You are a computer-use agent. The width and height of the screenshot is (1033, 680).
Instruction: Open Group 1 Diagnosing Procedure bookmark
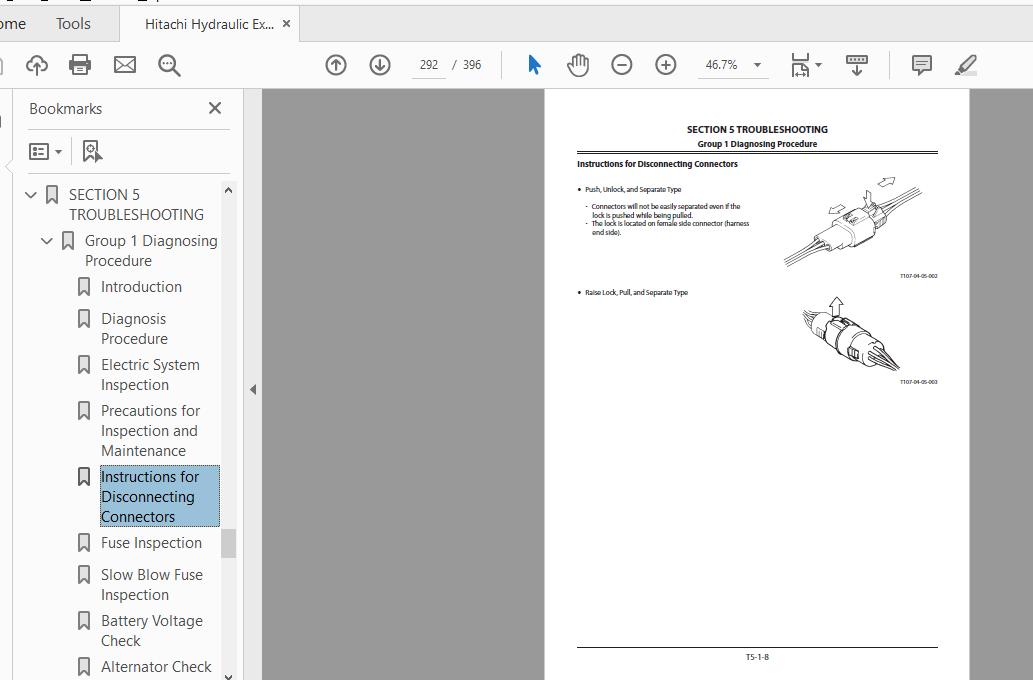click(151, 250)
